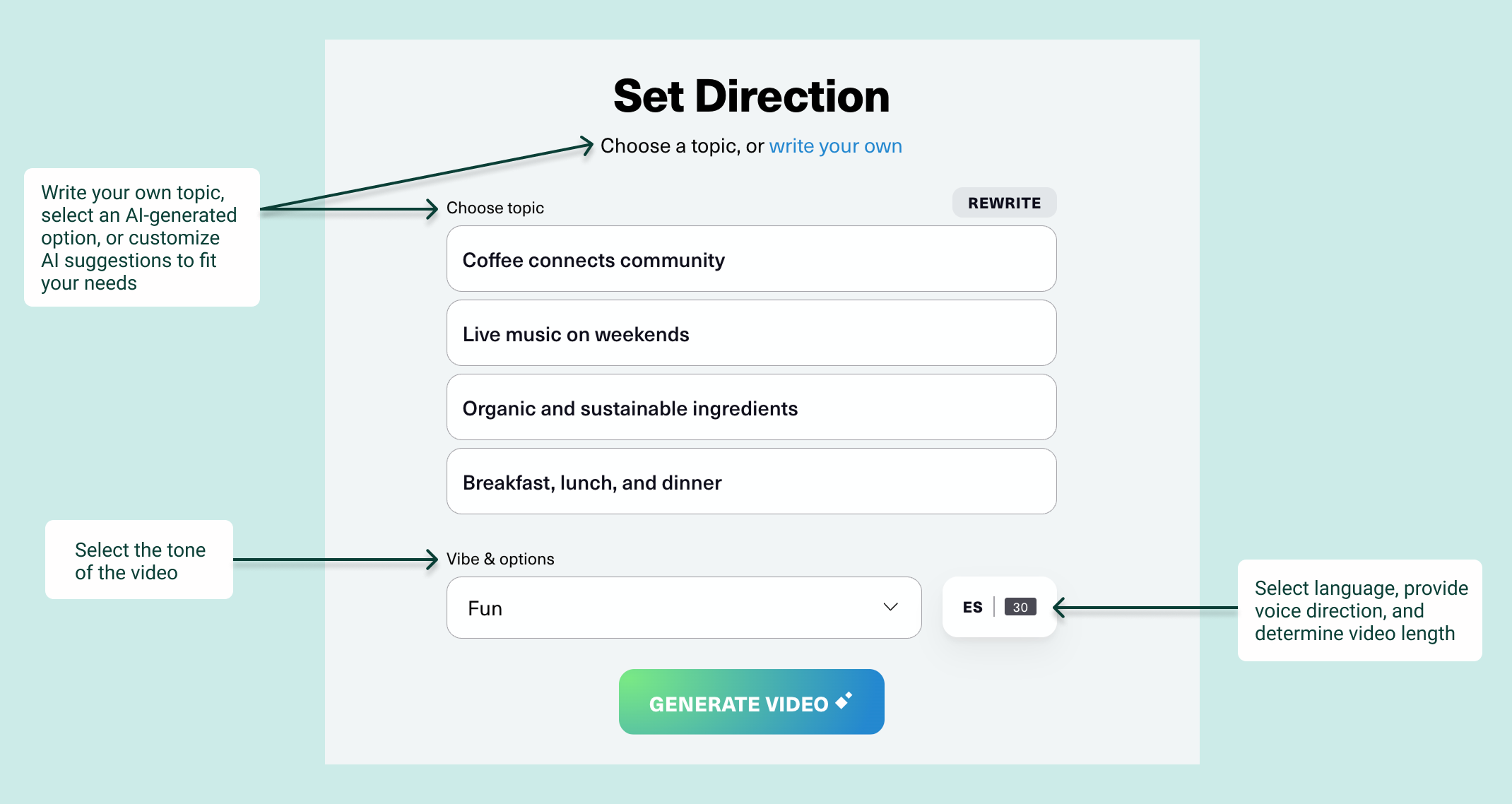
Task: Follow the "write your own" link
Action: tap(835, 146)
